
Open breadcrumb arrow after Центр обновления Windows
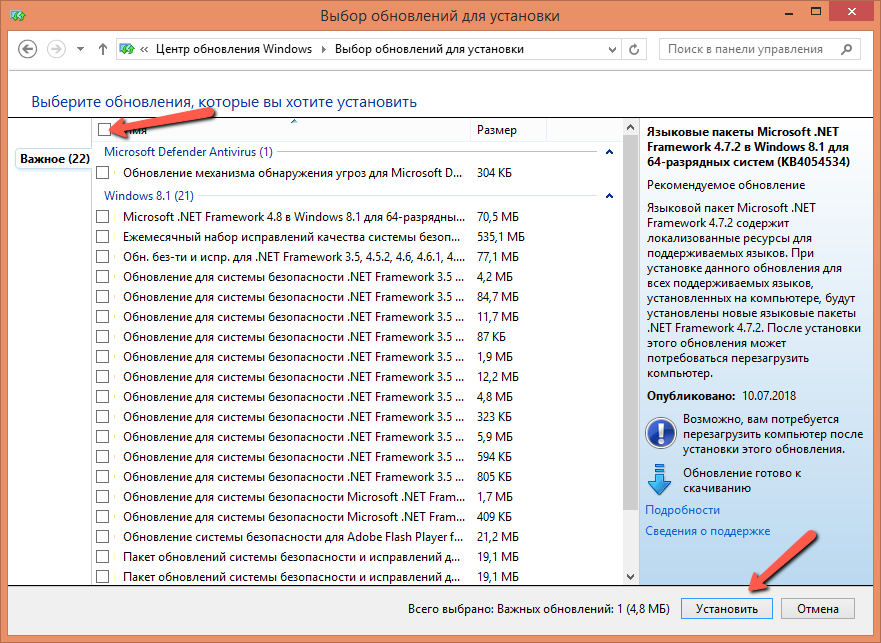[x=324, y=49]
